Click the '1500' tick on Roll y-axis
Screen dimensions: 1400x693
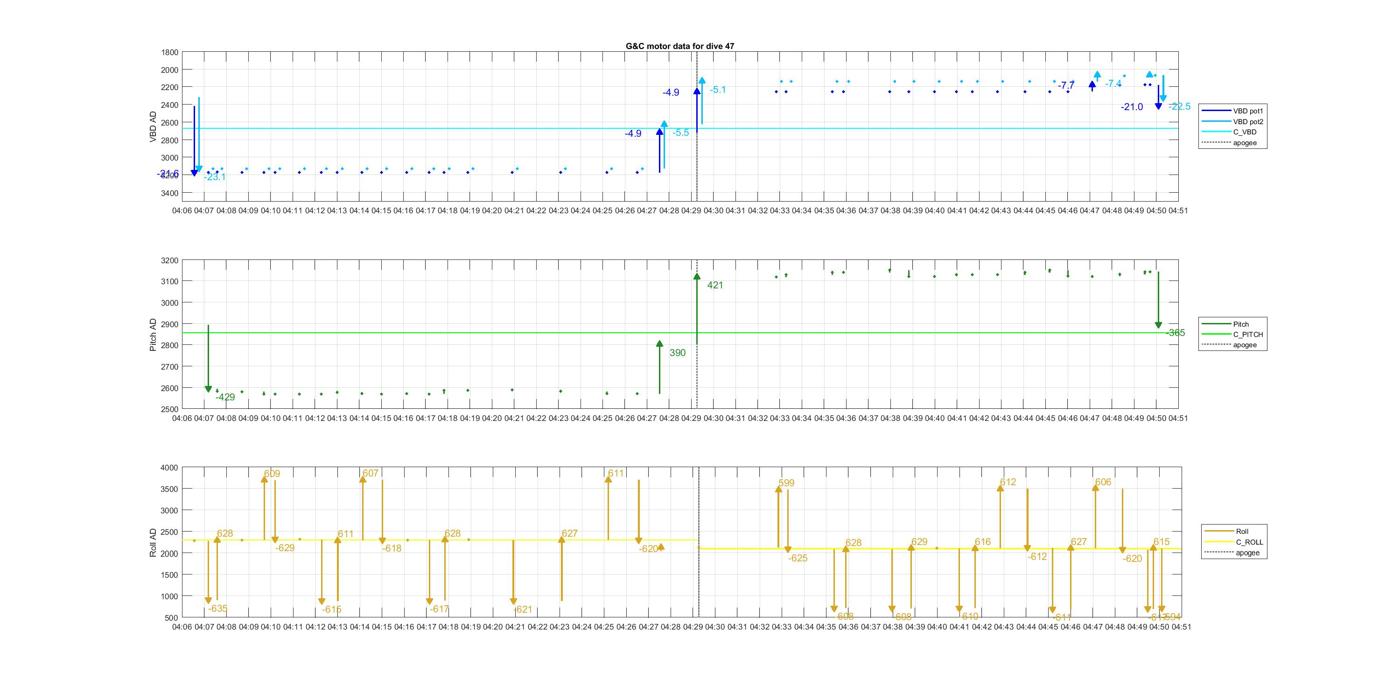(170, 575)
